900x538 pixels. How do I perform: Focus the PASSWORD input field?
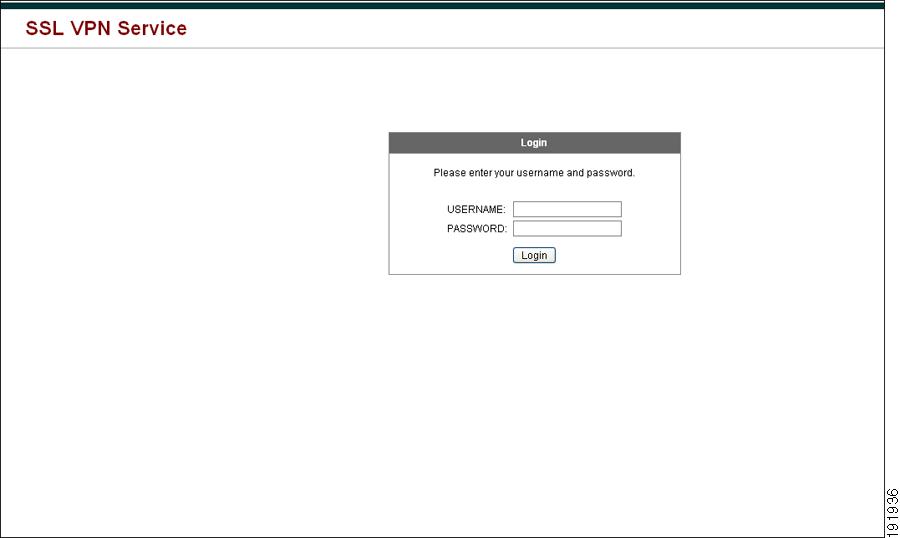(567, 229)
